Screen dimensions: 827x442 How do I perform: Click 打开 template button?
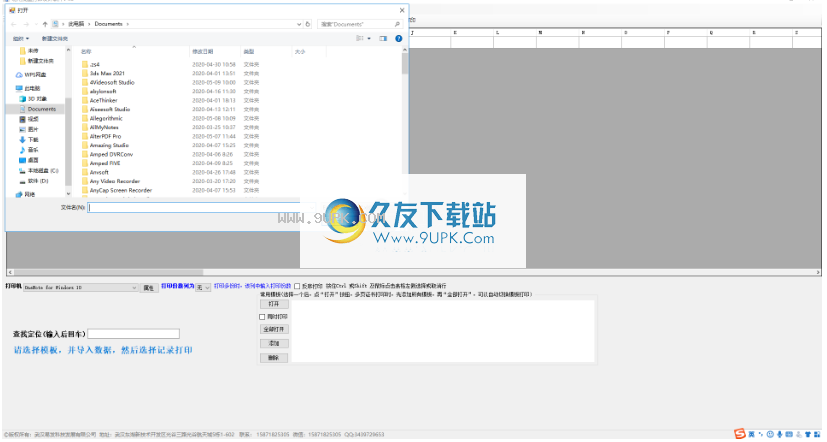click(x=274, y=304)
